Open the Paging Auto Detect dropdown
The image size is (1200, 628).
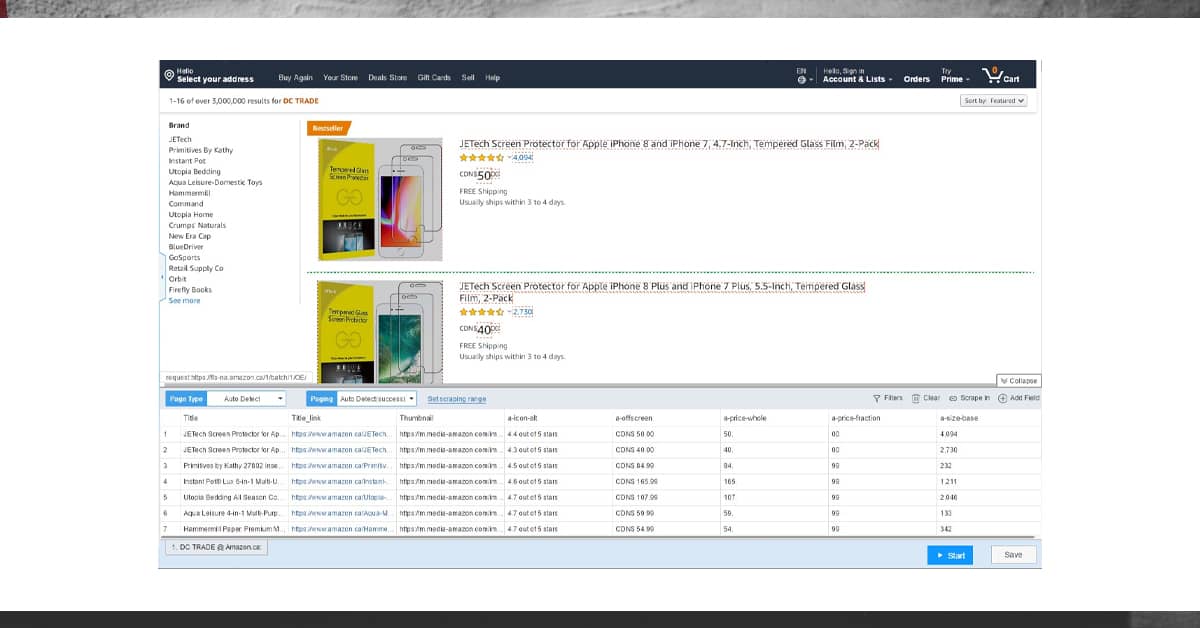(377, 398)
